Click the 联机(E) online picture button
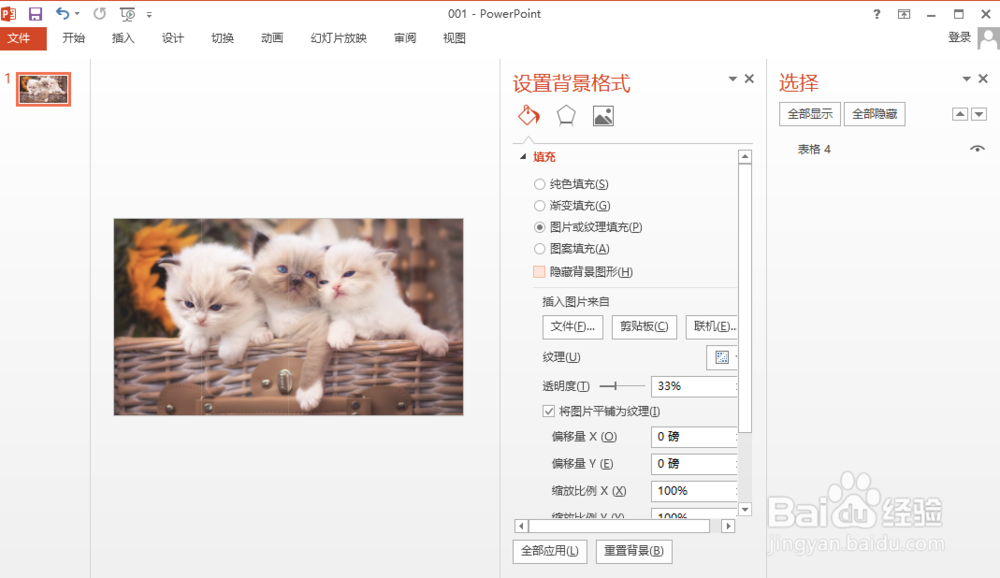 click(711, 327)
